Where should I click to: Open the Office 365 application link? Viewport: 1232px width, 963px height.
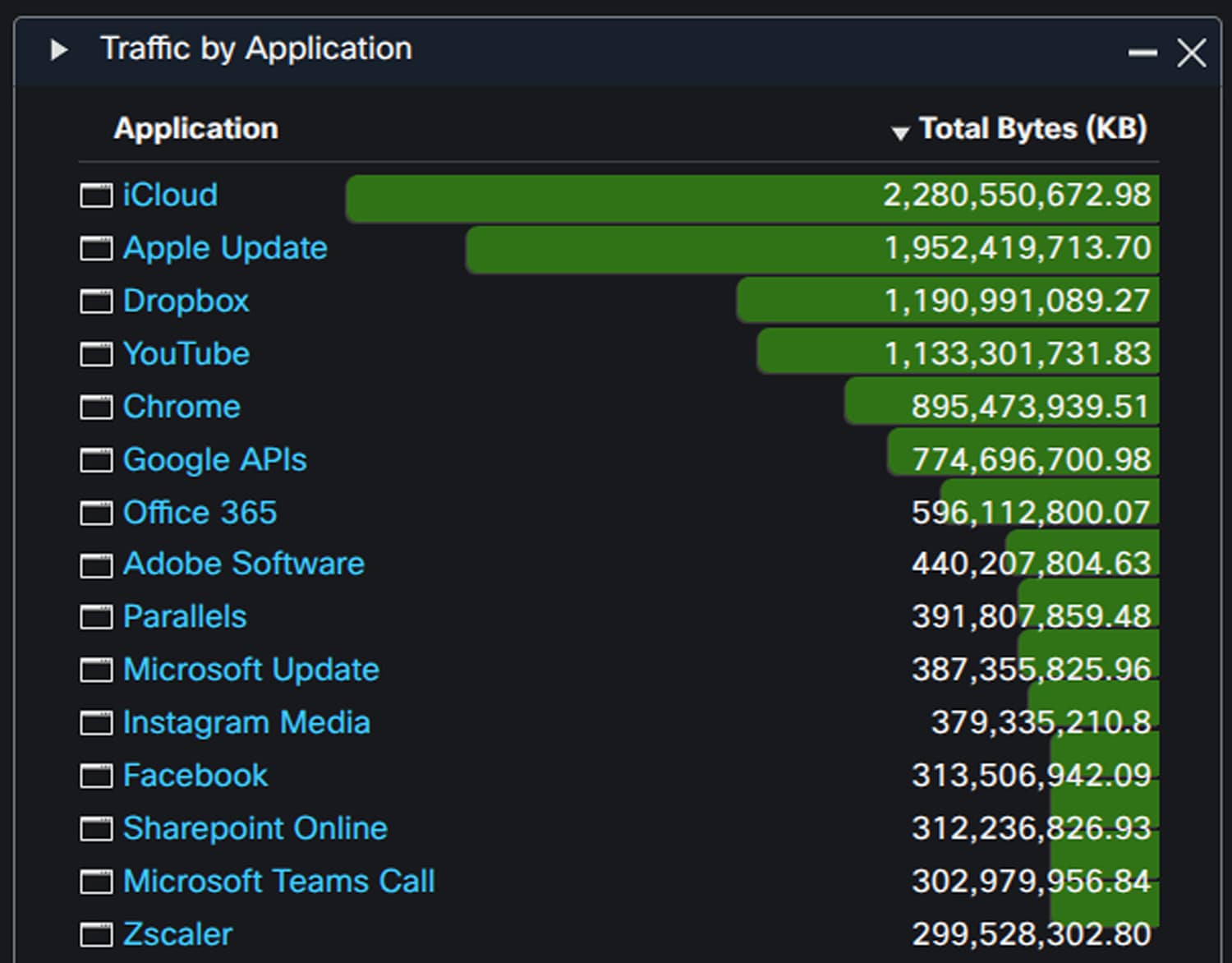(x=200, y=513)
